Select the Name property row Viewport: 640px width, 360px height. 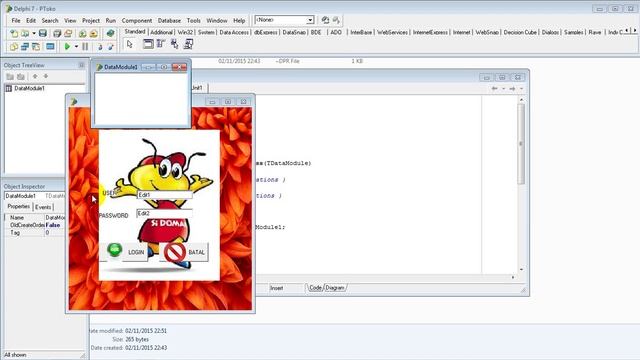click(35, 218)
